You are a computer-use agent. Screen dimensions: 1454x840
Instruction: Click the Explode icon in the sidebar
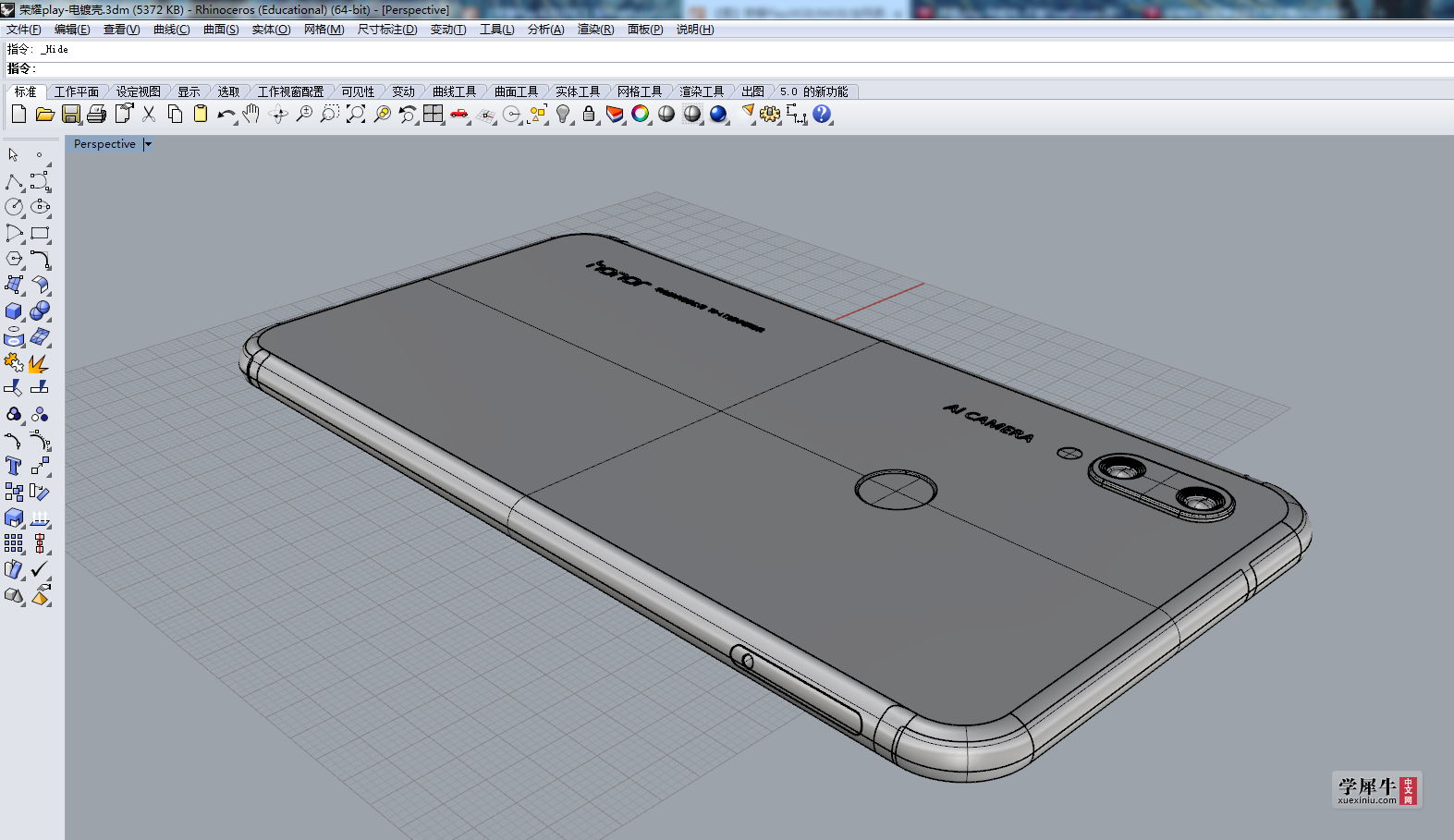tap(40, 362)
